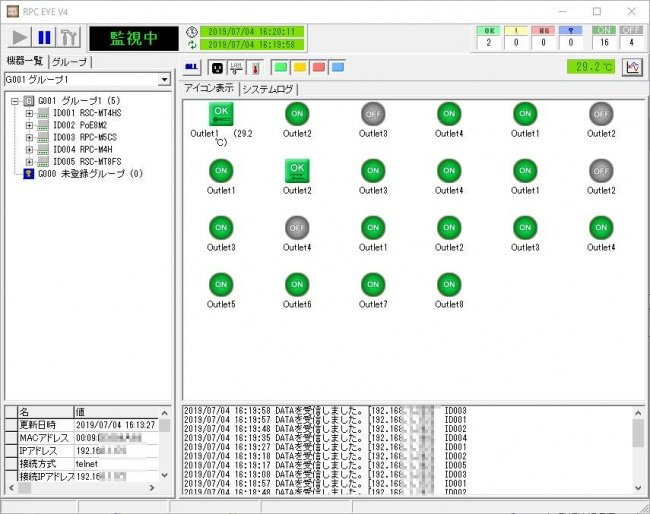
Task: Click the green ON icon for Outlet8
Action: pyautogui.click(x=449, y=284)
